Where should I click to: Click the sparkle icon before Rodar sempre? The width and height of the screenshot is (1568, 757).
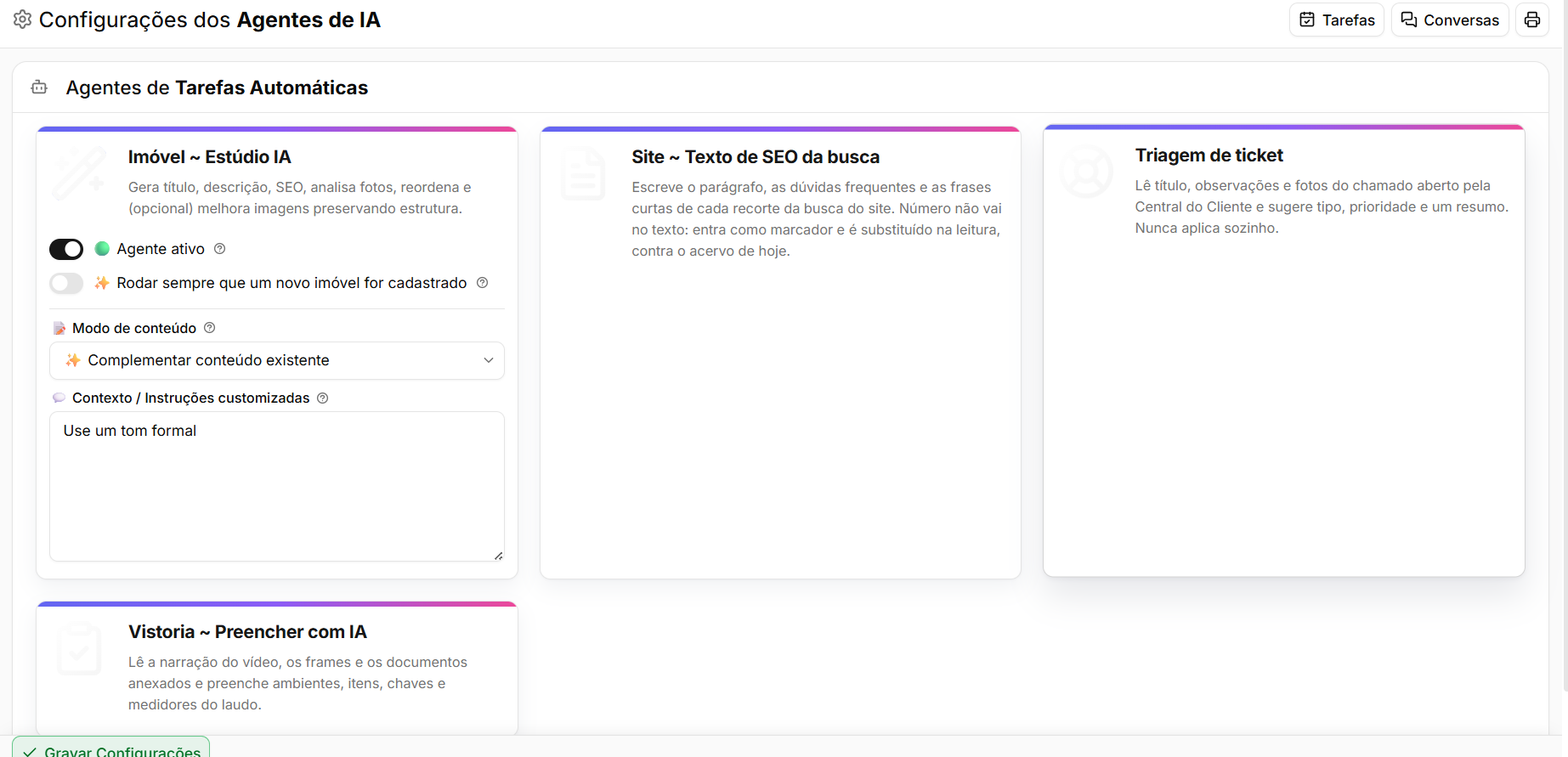[102, 283]
